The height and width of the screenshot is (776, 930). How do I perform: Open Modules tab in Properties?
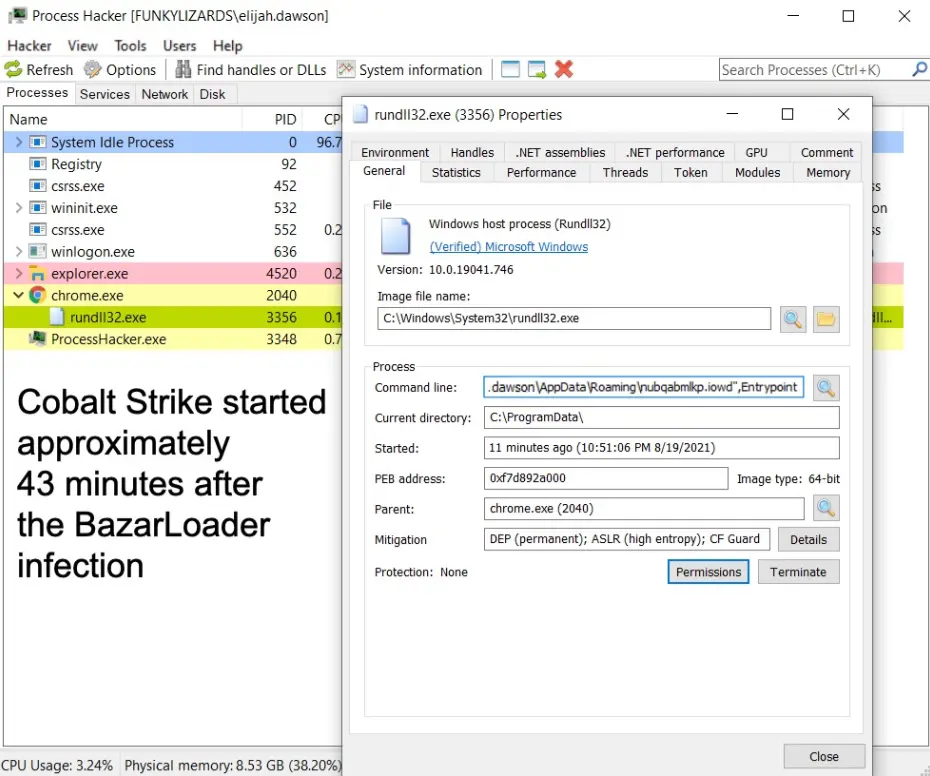point(757,173)
